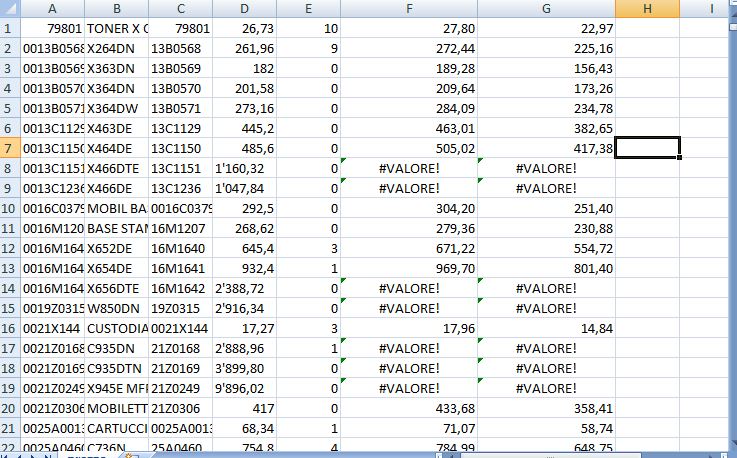
Task: Click cell with value 3'899,80
Action: (244, 368)
